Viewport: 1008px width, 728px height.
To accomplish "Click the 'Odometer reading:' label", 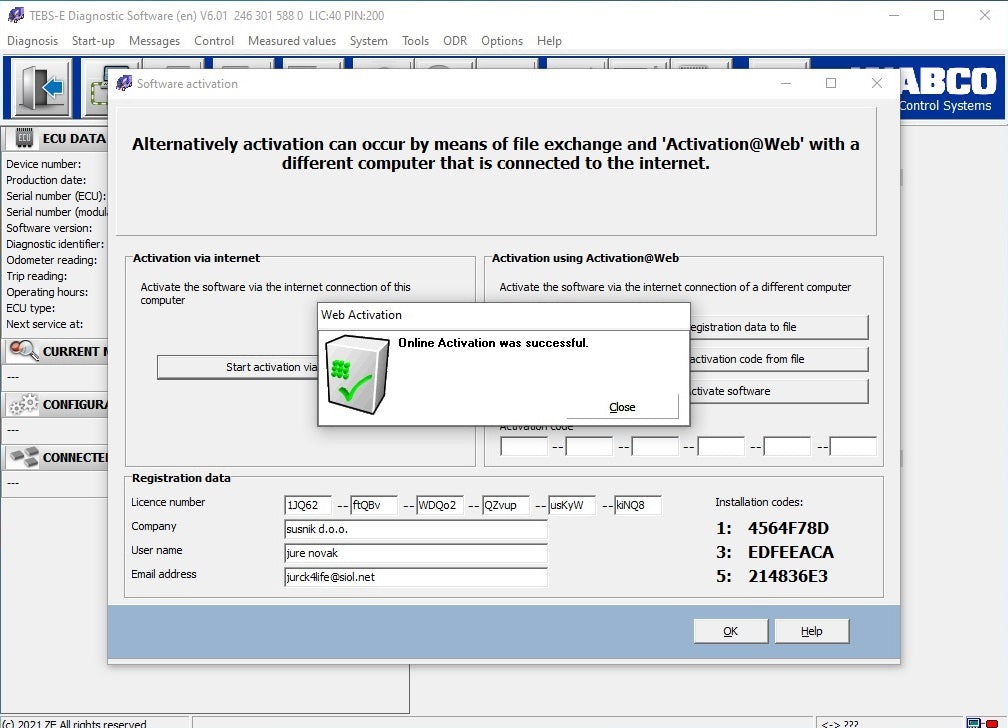I will [51, 260].
